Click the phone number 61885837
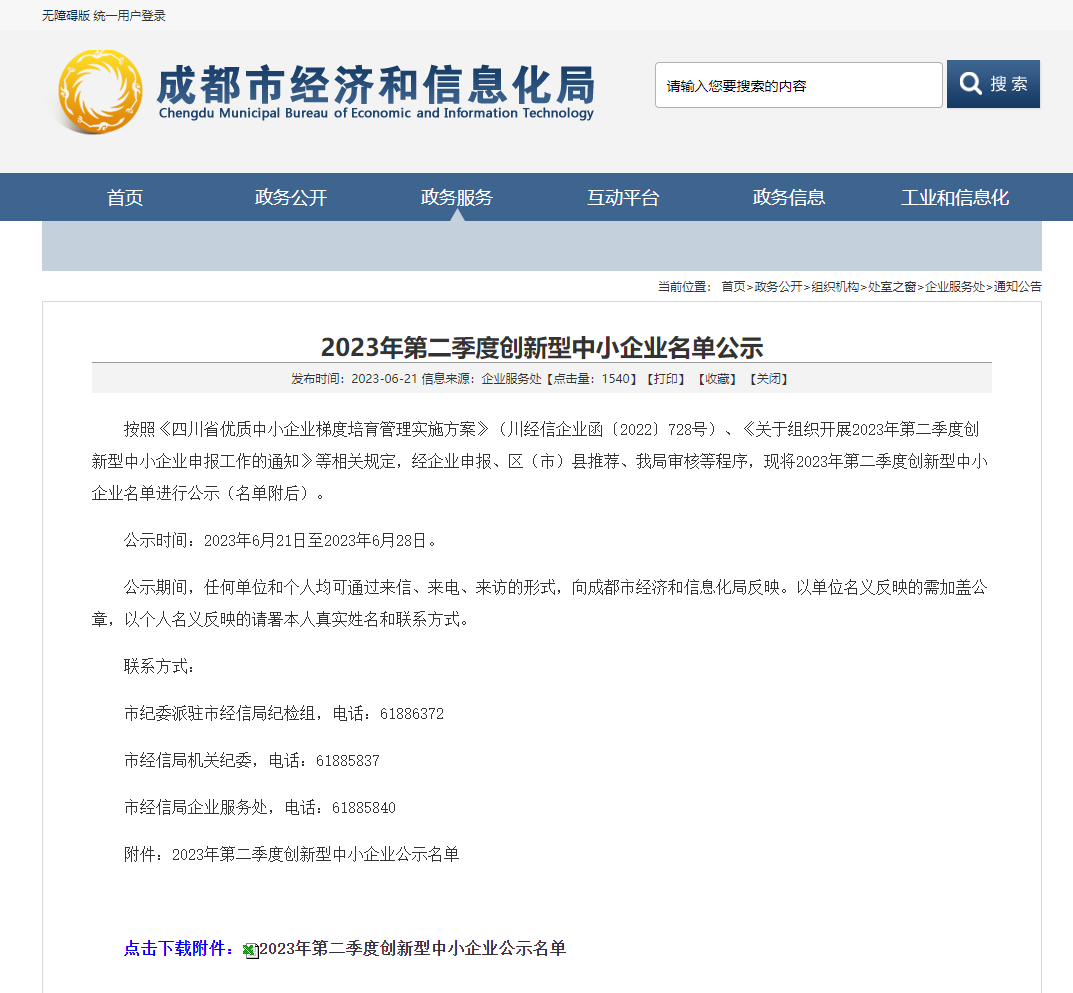Screen dimensions: 1073x993 pyautogui.click(x=348, y=761)
